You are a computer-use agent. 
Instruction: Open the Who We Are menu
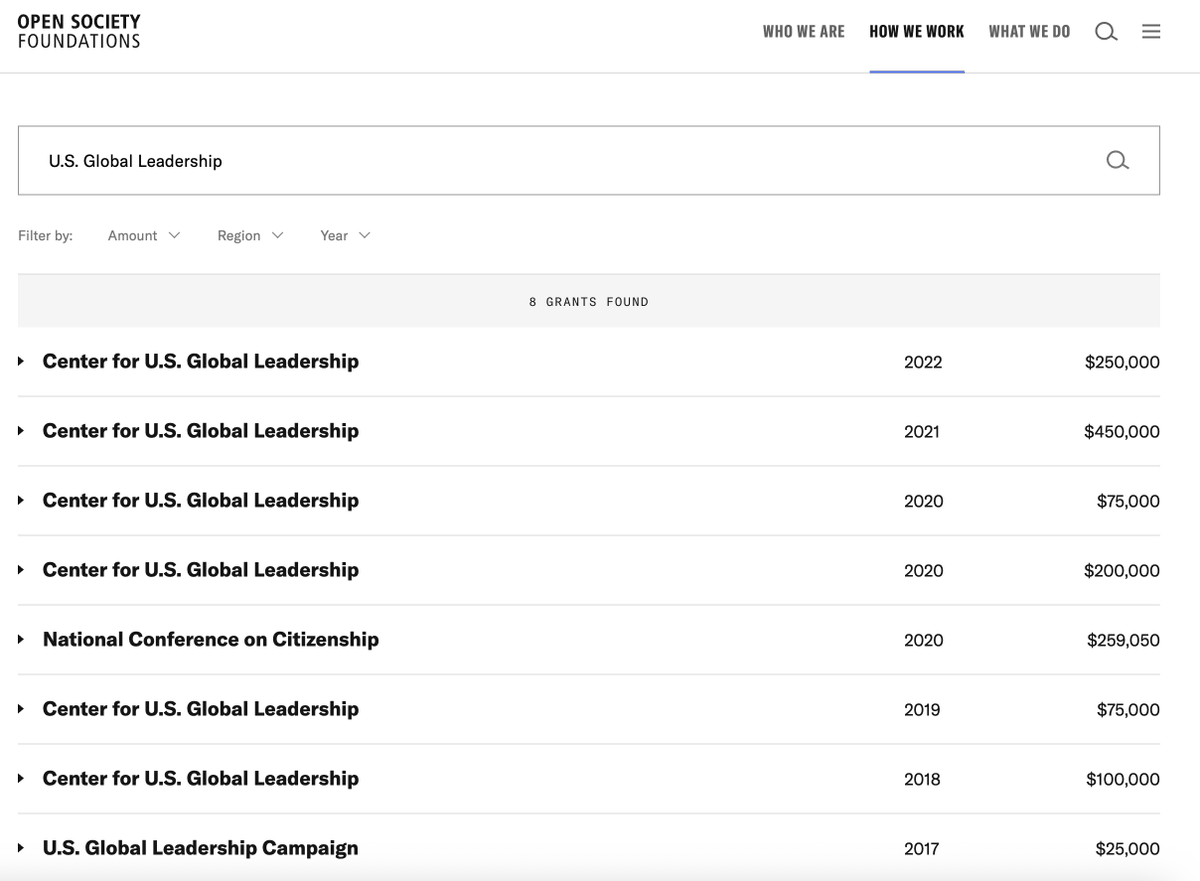pos(803,32)
